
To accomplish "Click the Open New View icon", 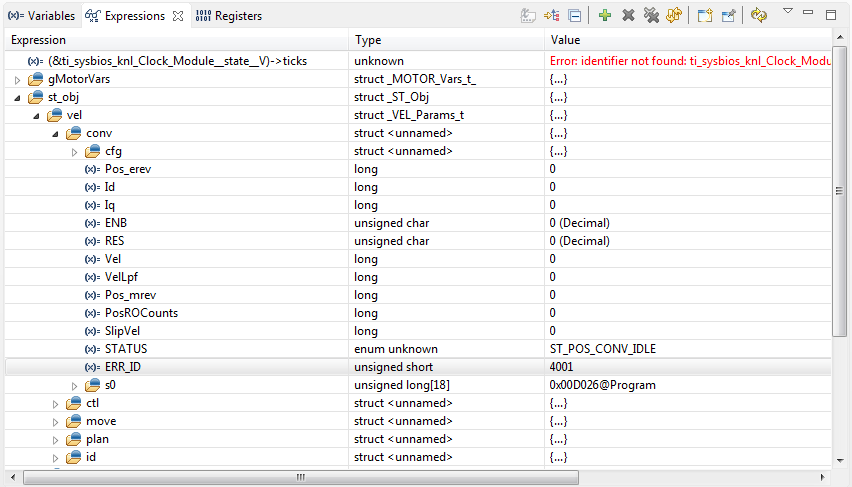I will [x=704, y=15].
